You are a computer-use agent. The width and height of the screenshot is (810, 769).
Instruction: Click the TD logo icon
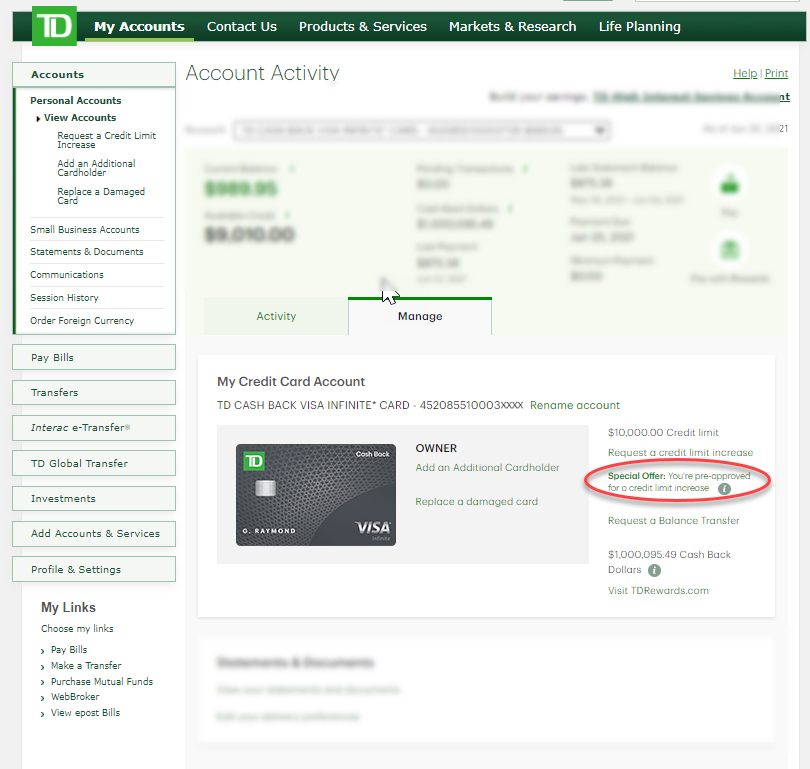[54, 27]
